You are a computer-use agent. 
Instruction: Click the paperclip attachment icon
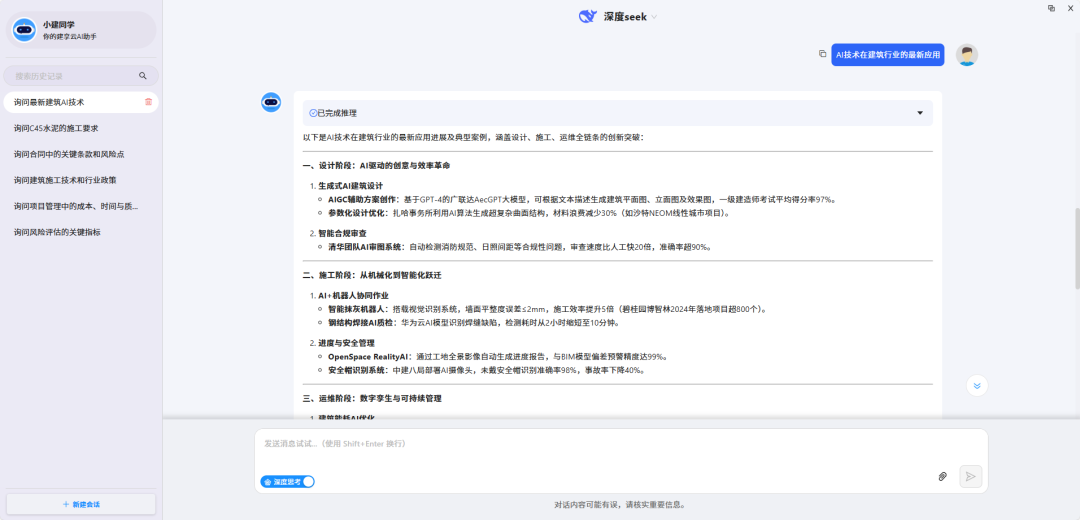[942, 476]
